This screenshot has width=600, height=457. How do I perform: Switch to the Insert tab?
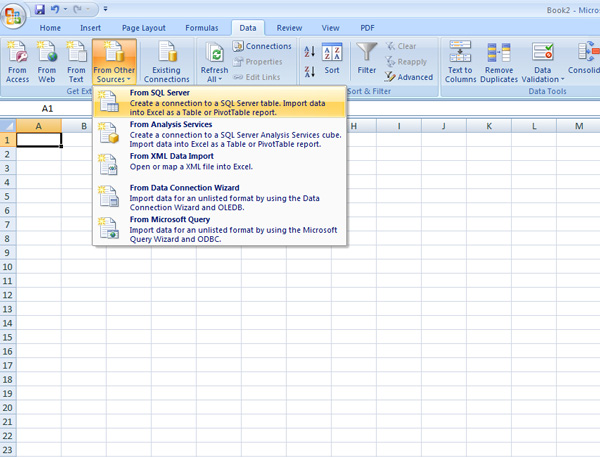click(90, 28)
